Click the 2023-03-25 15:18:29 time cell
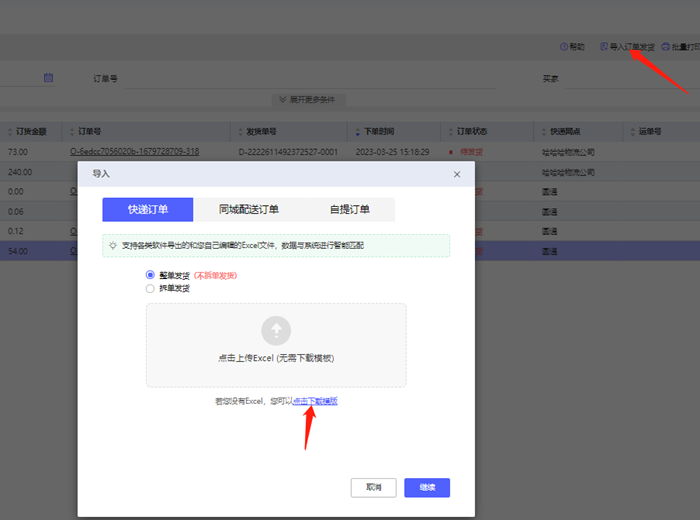Viewport: 700px width, 520px height. tap(392, 152)
